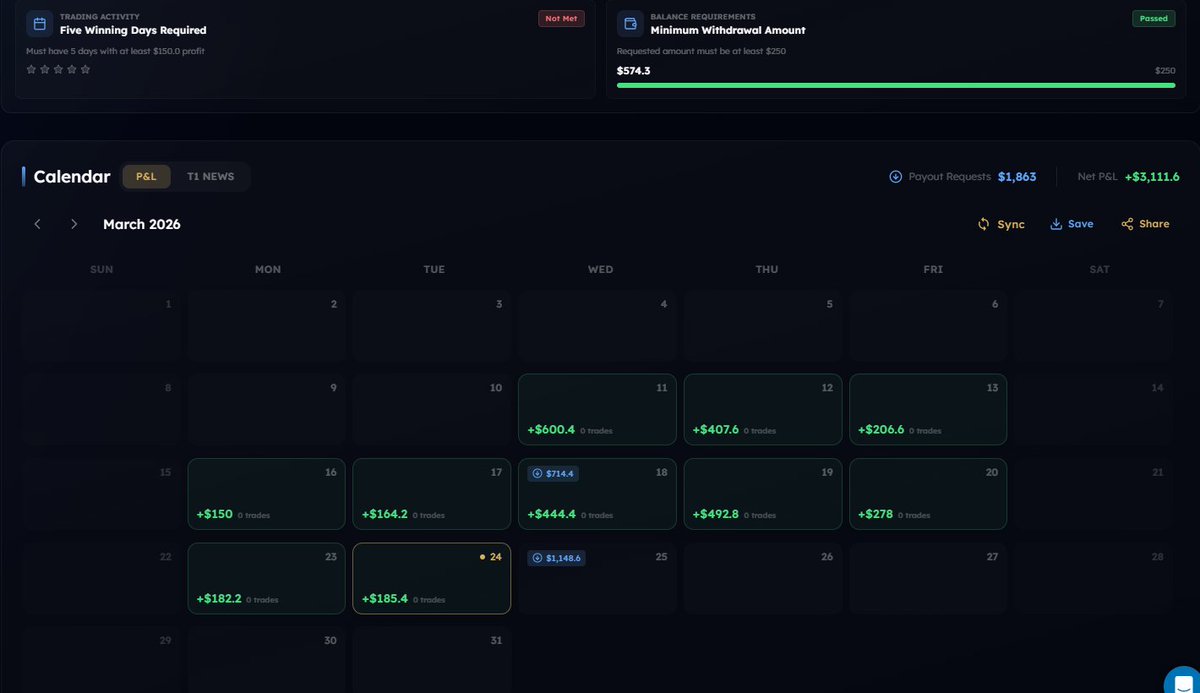1200x693 pixels.
Task: Click the March 30 day cell
Action: coord(267,658)
